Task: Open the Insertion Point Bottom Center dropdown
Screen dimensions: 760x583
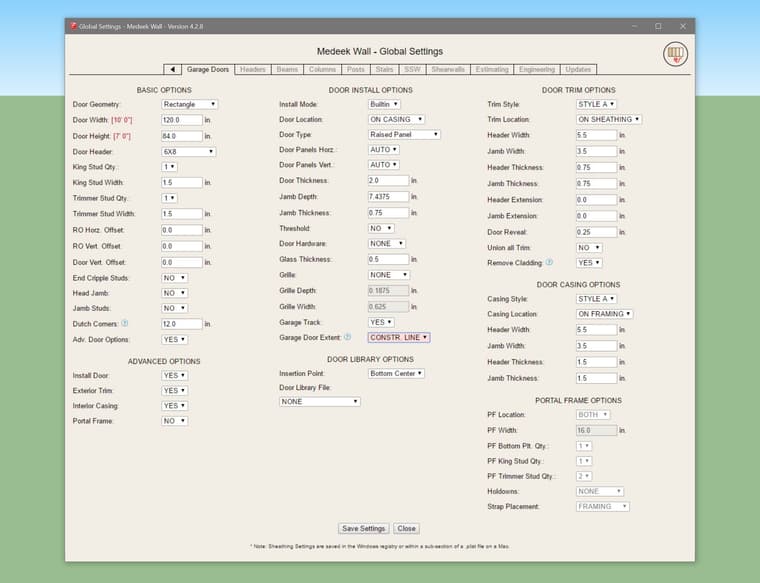Action: (x=396, y=373)
